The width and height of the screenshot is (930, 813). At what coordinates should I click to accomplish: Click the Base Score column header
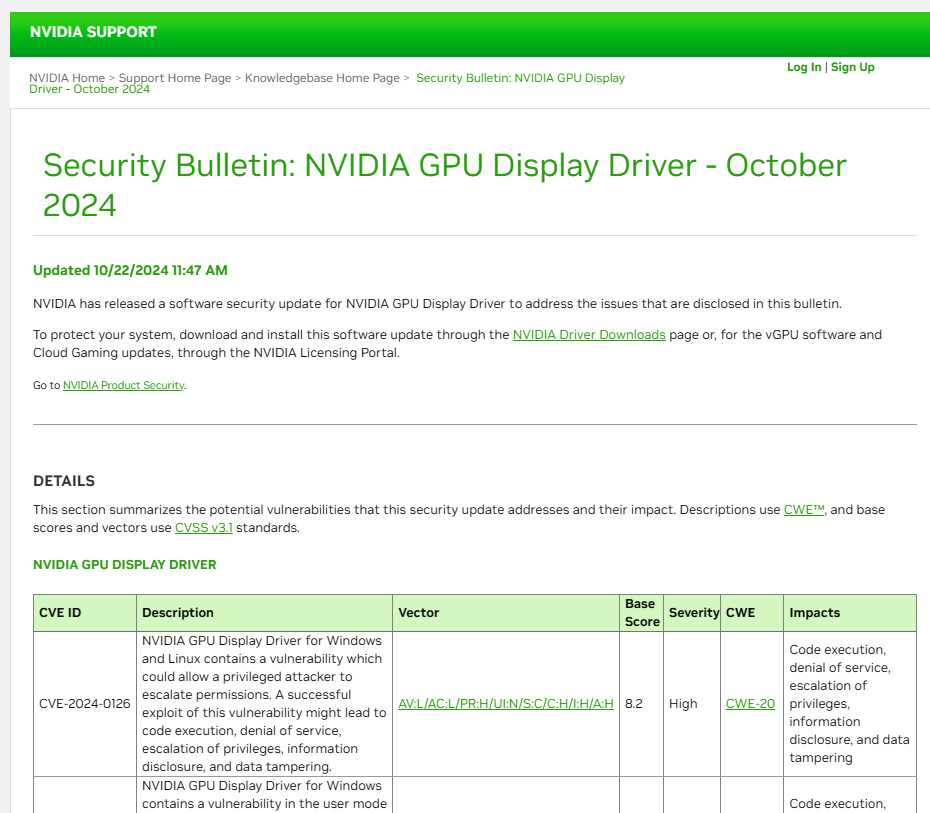(x=641, y=613)
